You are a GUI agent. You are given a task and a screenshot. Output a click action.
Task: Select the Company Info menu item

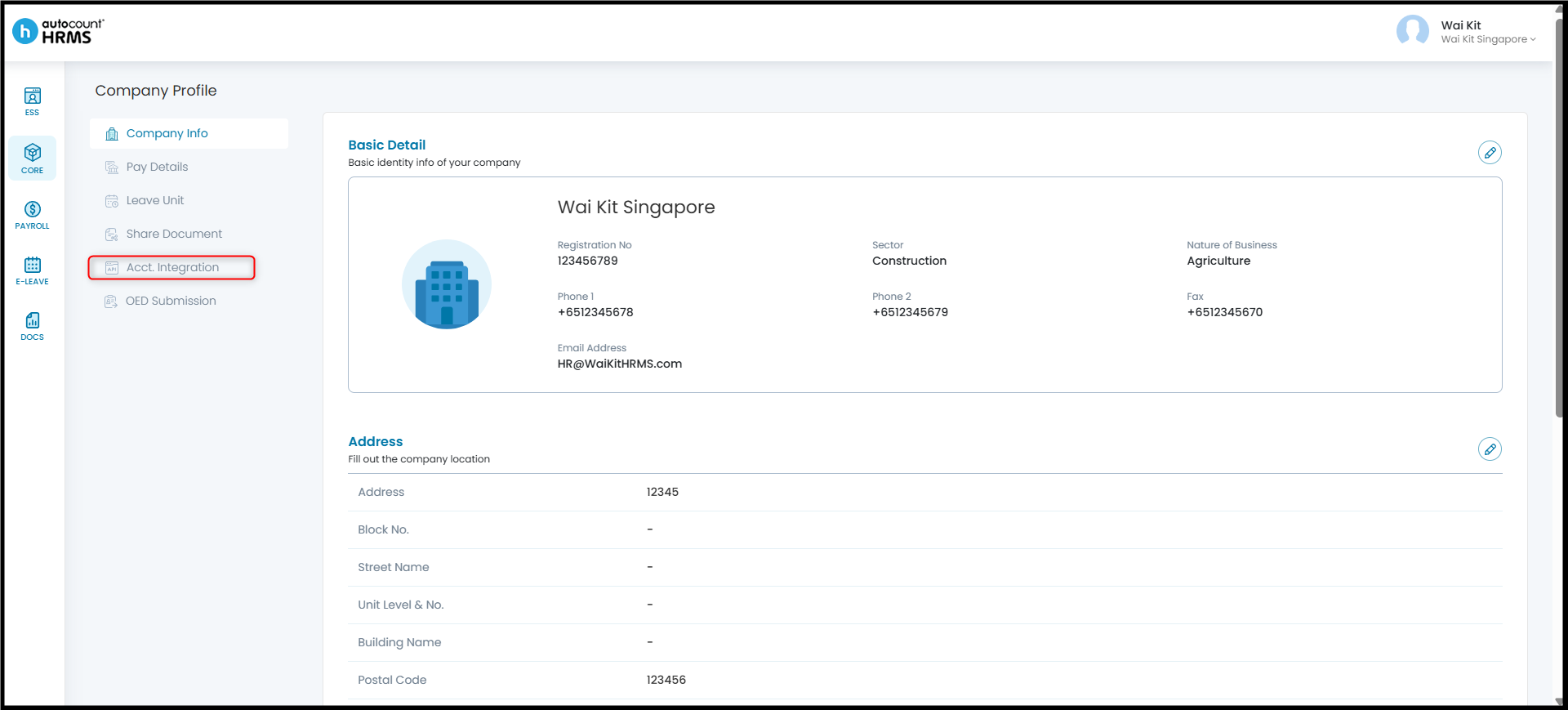189,133
